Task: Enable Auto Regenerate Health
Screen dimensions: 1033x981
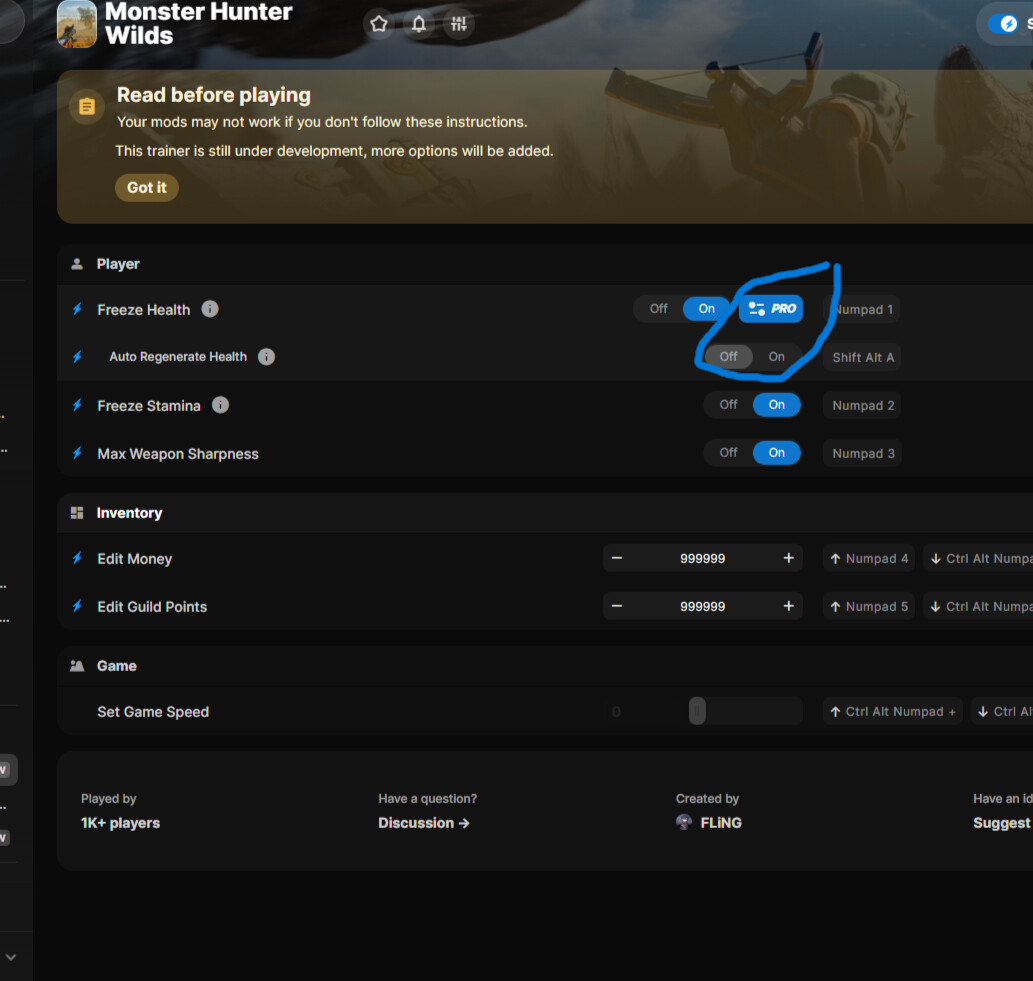Action: click(x=776, y=357)
